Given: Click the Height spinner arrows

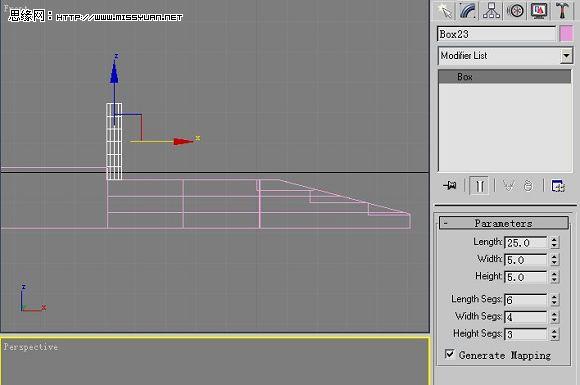Looking at the screenshot, I should point(554,277).
